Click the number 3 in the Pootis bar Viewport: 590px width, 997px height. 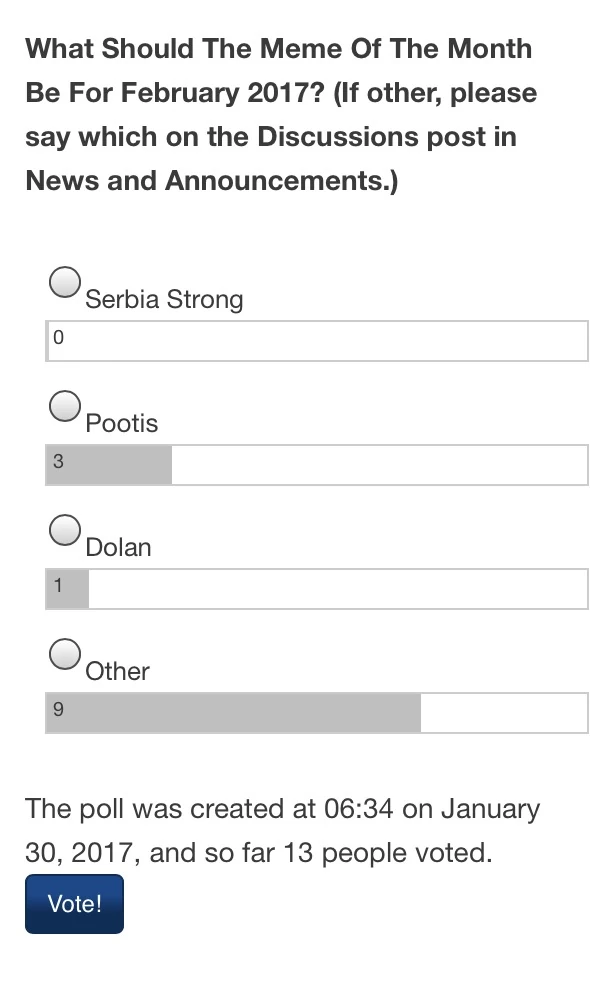pyautogui.click(x=58, y=464)
